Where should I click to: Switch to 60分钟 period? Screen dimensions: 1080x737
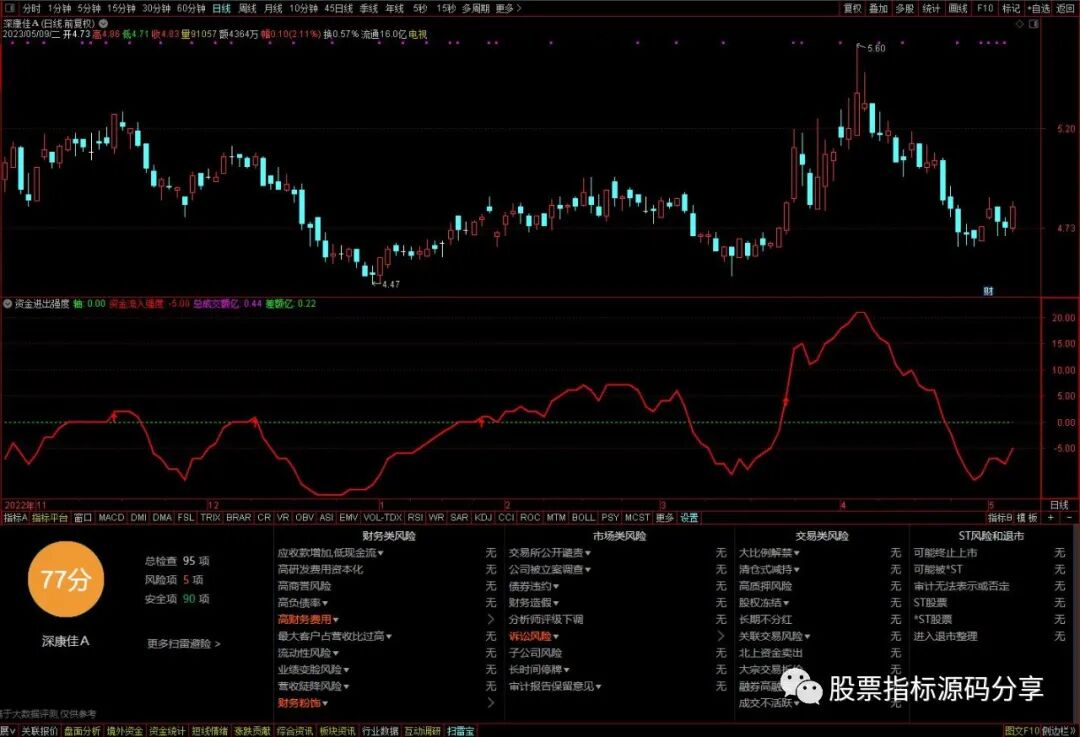(x=191, y=8)
